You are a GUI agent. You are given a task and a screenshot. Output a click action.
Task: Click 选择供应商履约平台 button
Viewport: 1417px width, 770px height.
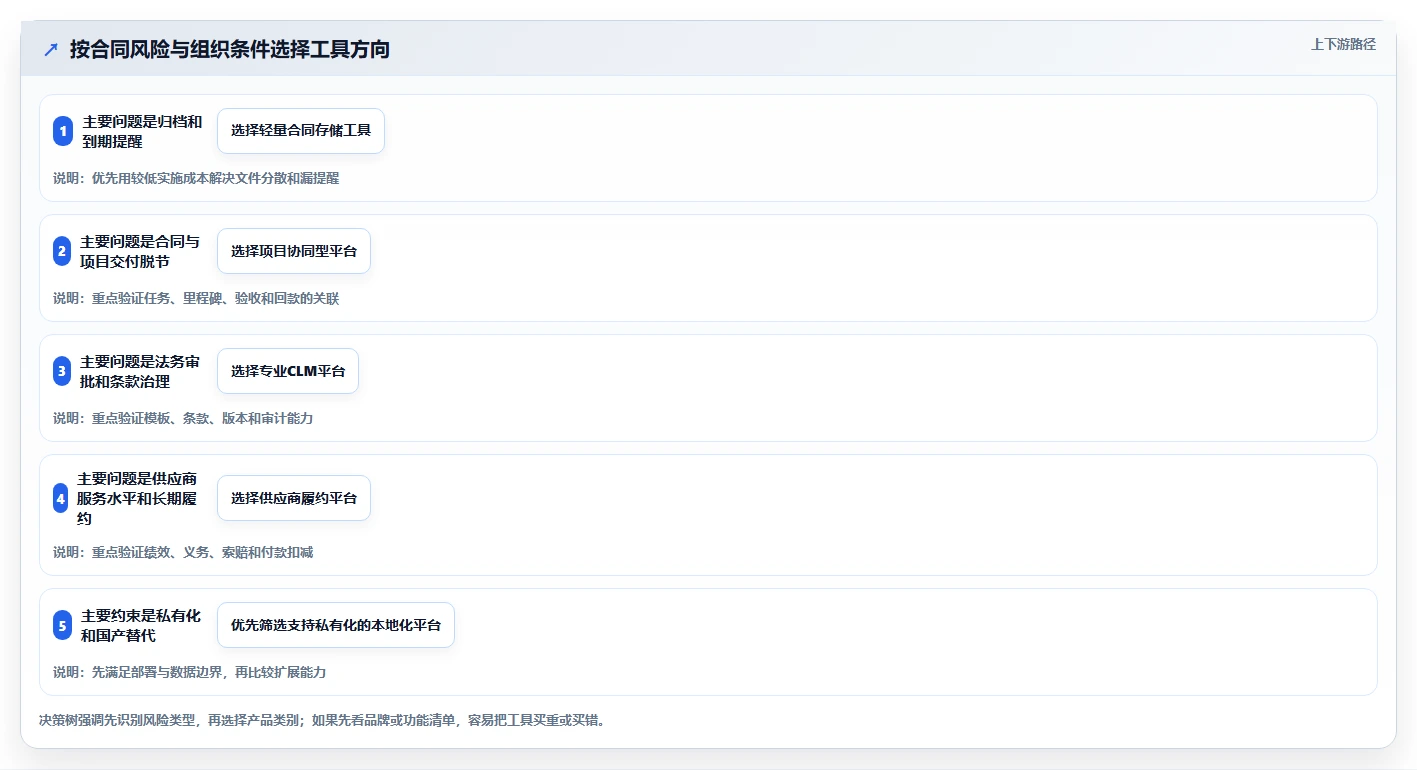click(294, 498)
